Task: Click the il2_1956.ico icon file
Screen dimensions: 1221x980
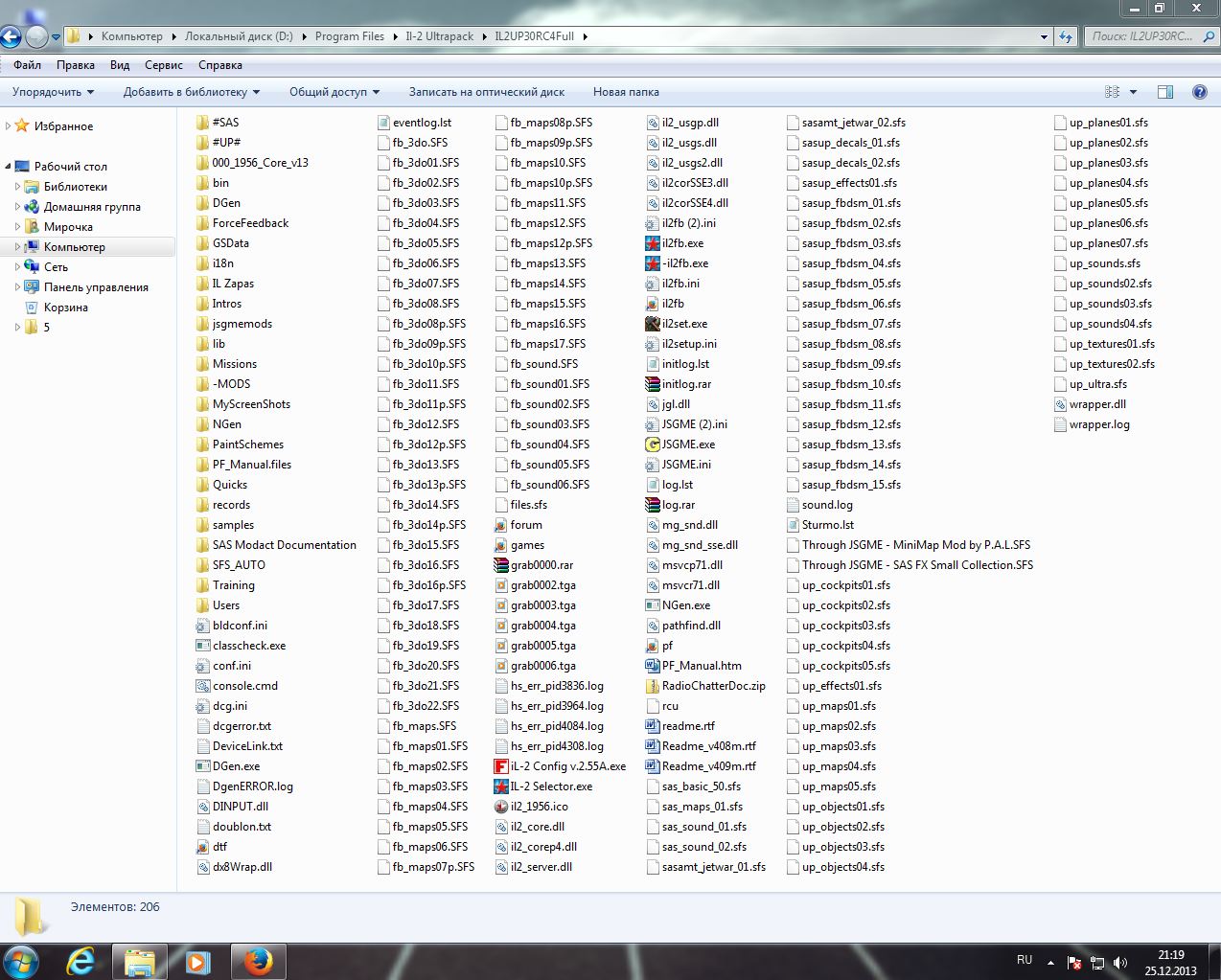Action: [x=500, y=807]
